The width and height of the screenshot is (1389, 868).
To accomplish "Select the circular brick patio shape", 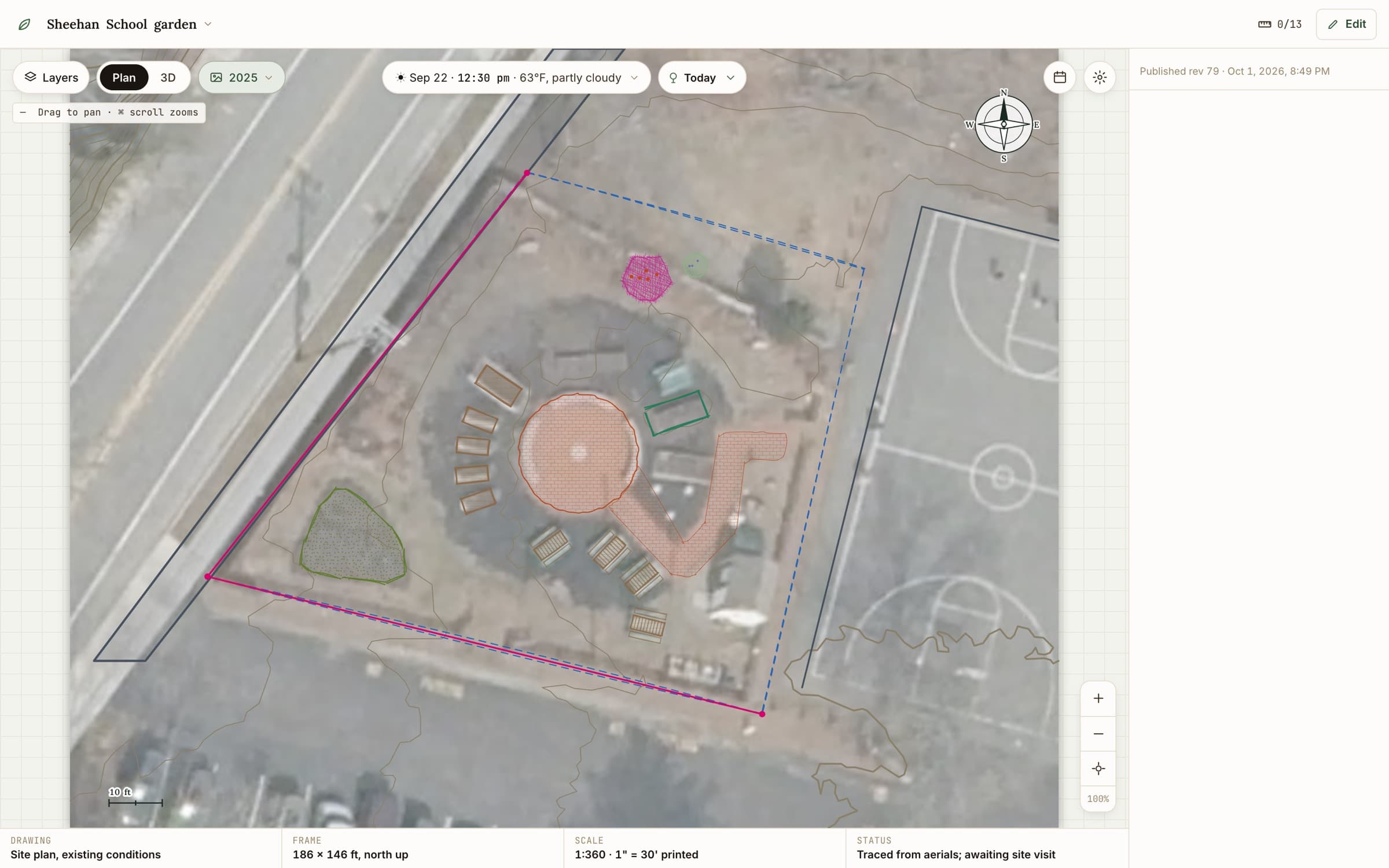I will pyautogui.click(x=578, y=453).
